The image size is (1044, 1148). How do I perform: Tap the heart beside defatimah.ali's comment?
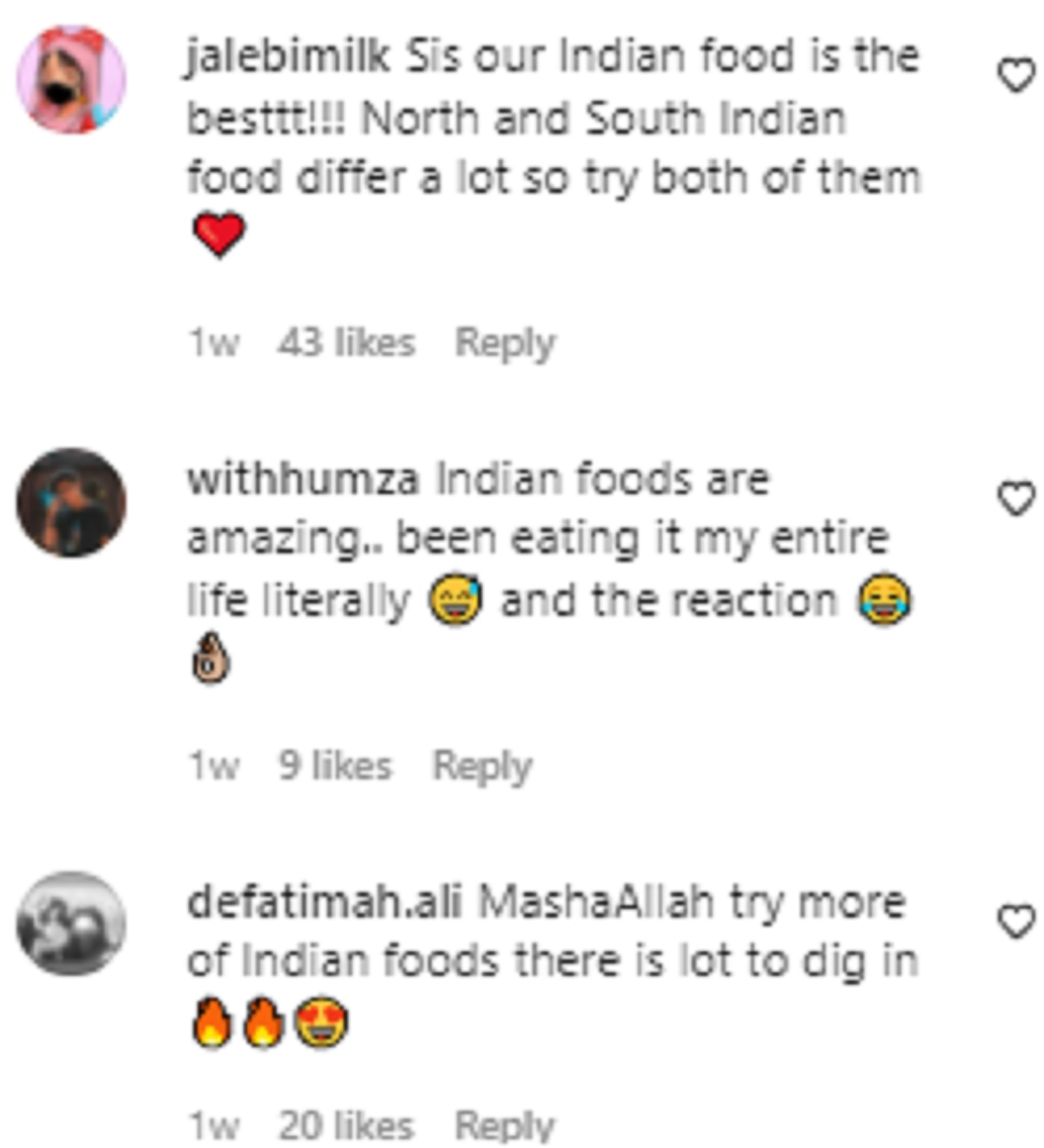[x=1015, y=922]
